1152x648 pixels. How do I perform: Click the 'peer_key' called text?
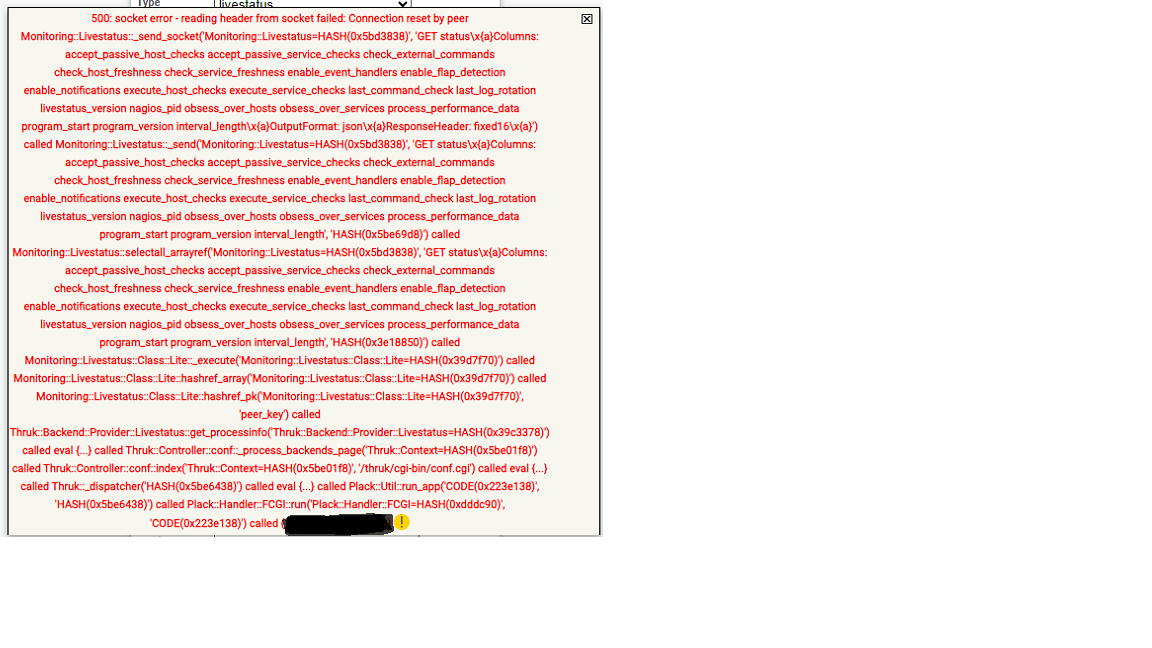(x=279, y=415)
